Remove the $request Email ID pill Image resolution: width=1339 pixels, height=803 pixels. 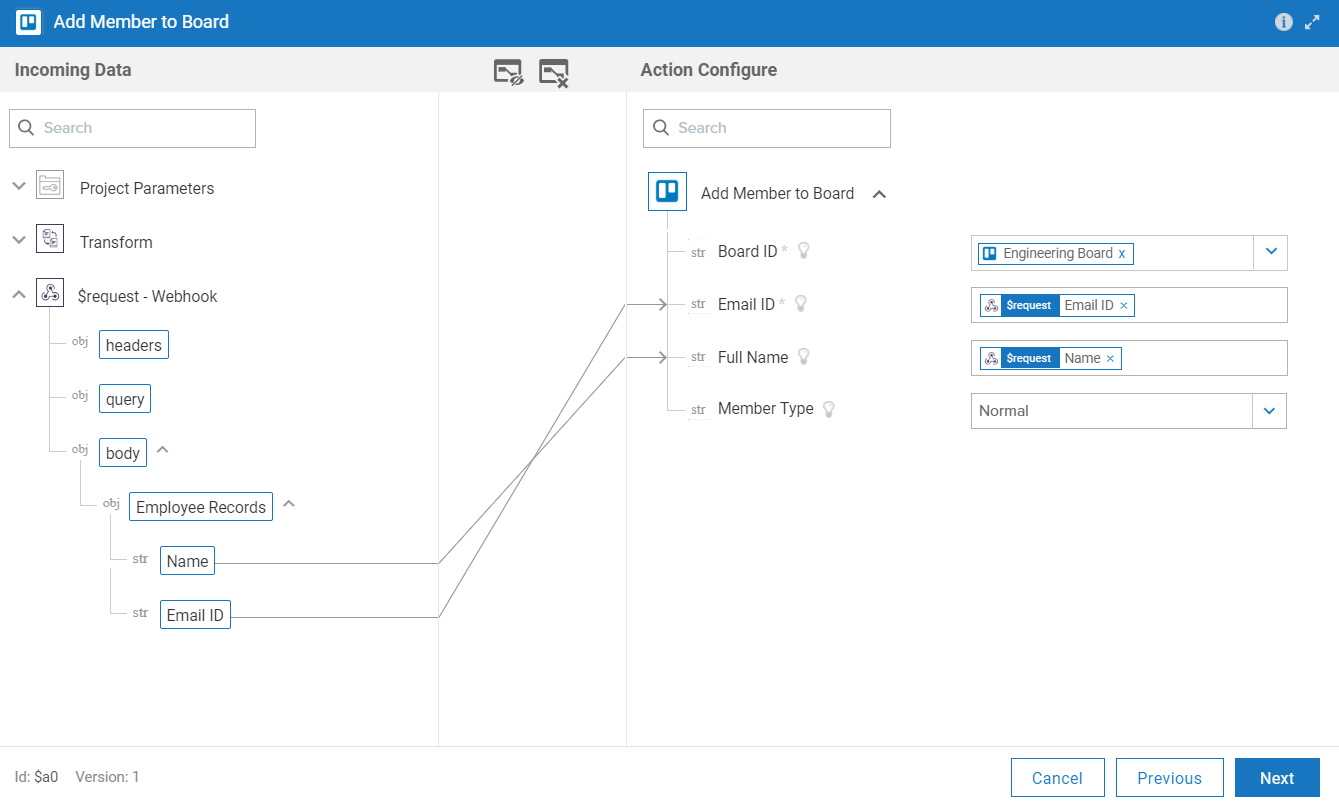click(1123, 306)
